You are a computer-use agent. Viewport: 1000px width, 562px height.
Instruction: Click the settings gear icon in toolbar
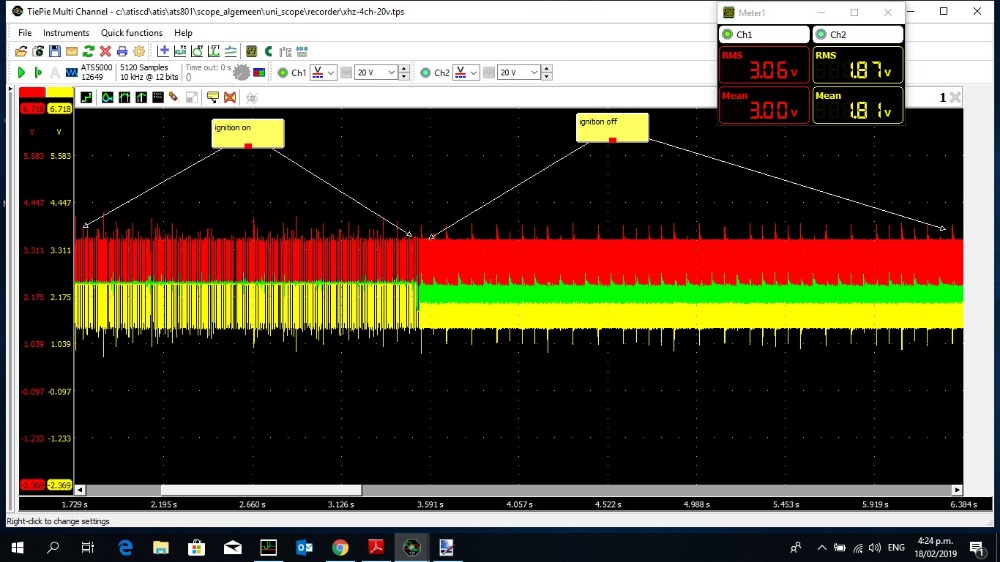139,51
